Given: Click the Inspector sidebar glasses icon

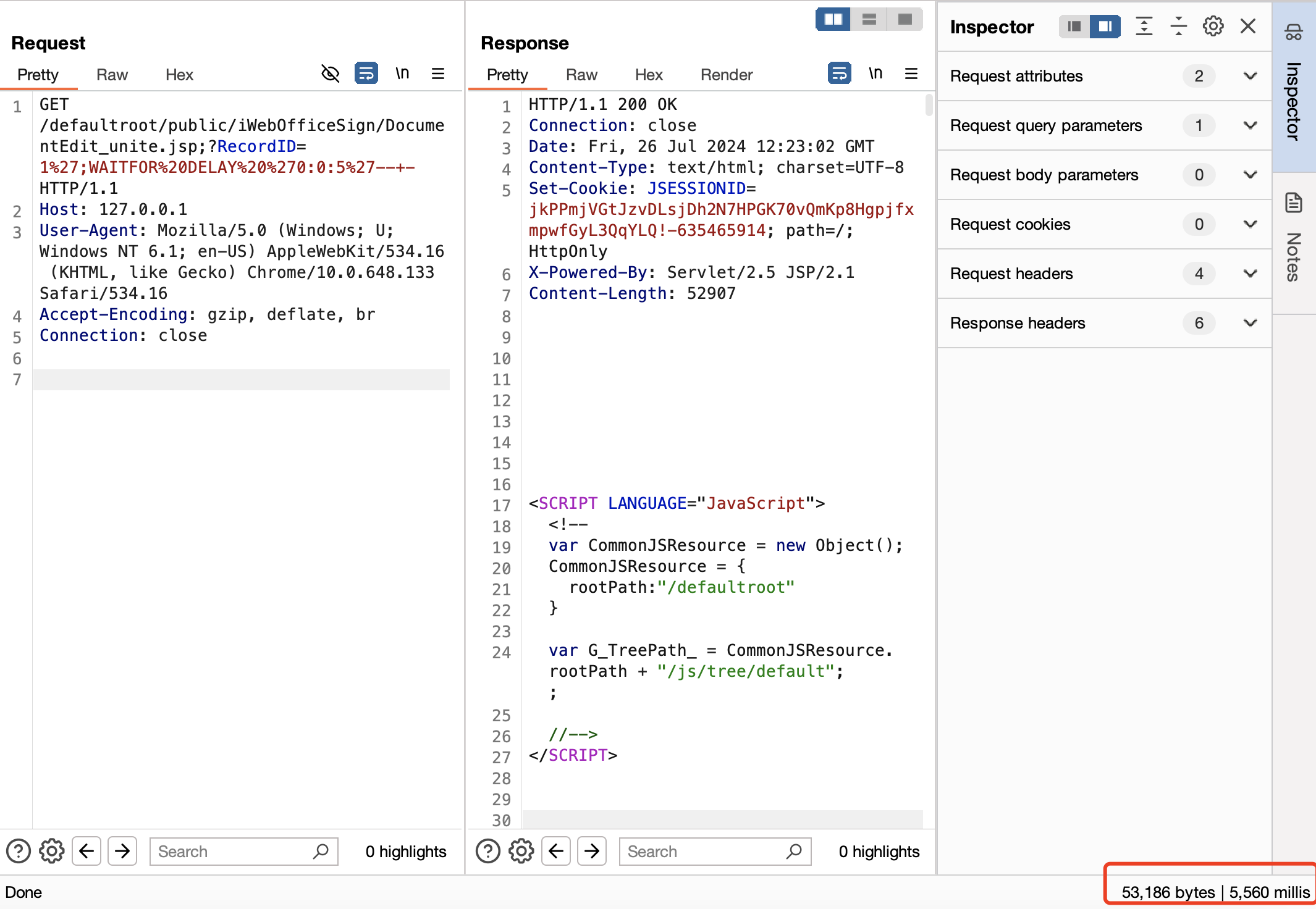Looking at the screenshot, I should (x=1294, y=32).
